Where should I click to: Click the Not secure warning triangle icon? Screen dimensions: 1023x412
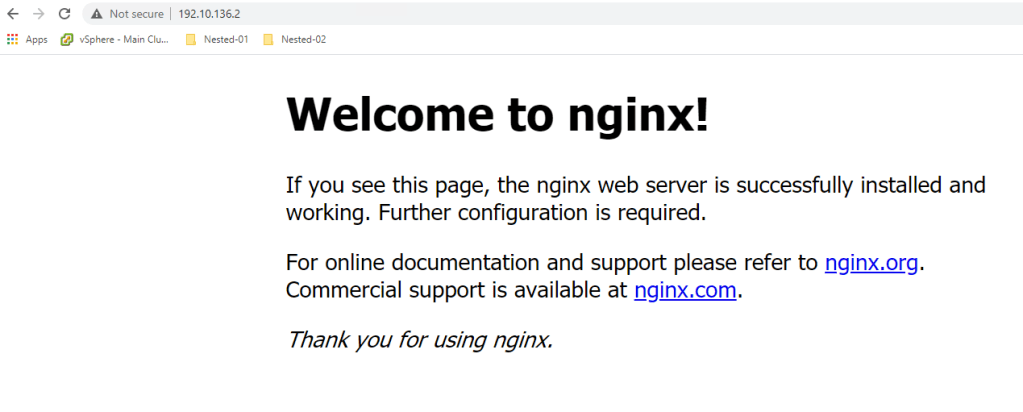tap(96, 14)
